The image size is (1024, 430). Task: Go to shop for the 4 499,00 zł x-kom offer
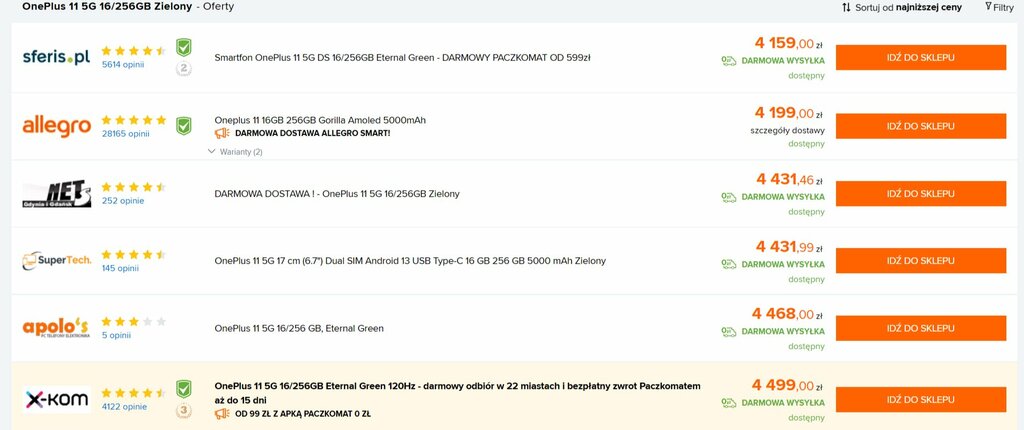click(x=921, y=399)
